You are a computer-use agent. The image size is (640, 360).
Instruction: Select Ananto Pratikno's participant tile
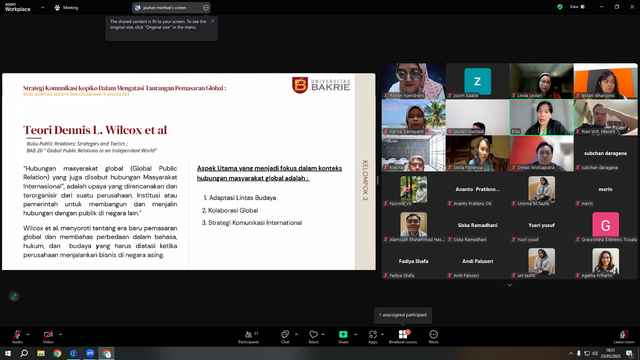coord(478,189)
